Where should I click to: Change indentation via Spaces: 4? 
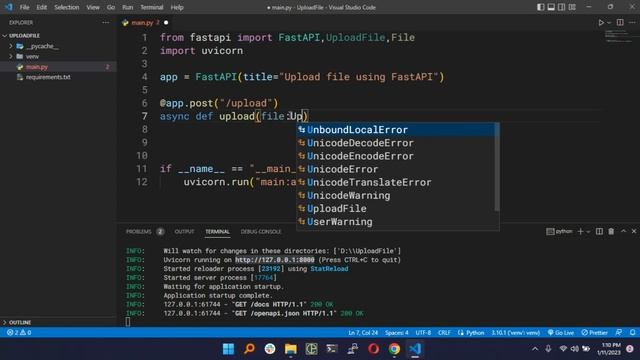tap(396, 333)
